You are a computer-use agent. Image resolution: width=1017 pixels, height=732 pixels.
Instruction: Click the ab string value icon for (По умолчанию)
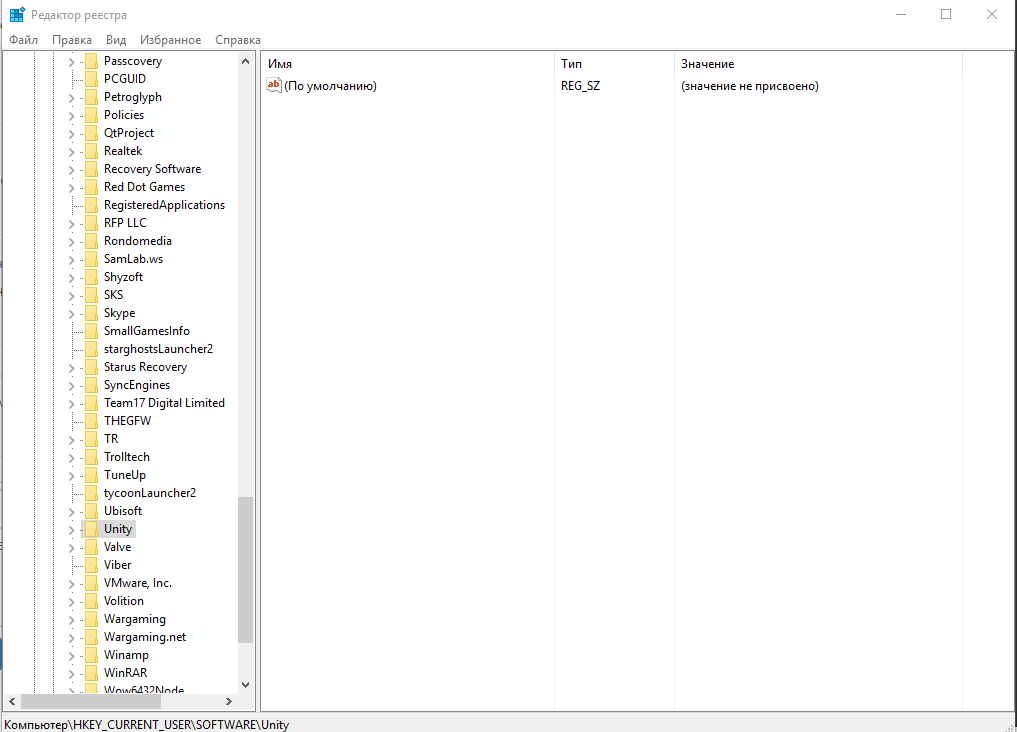[274, 85]
